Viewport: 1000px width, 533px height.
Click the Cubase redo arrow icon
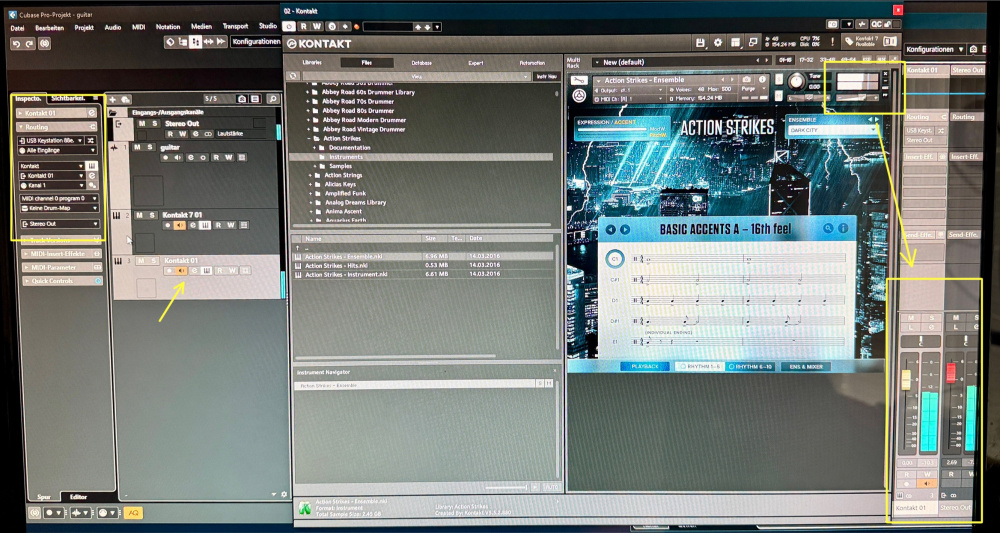pyautogui.click(x=29, y=44)
